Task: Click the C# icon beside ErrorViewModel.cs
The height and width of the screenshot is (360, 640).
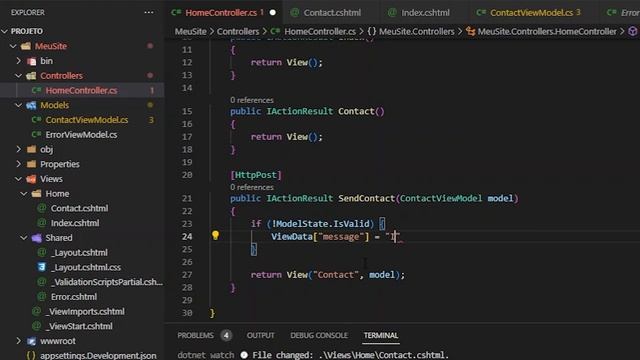Action: pyautogui.click(x=37, y=134)
